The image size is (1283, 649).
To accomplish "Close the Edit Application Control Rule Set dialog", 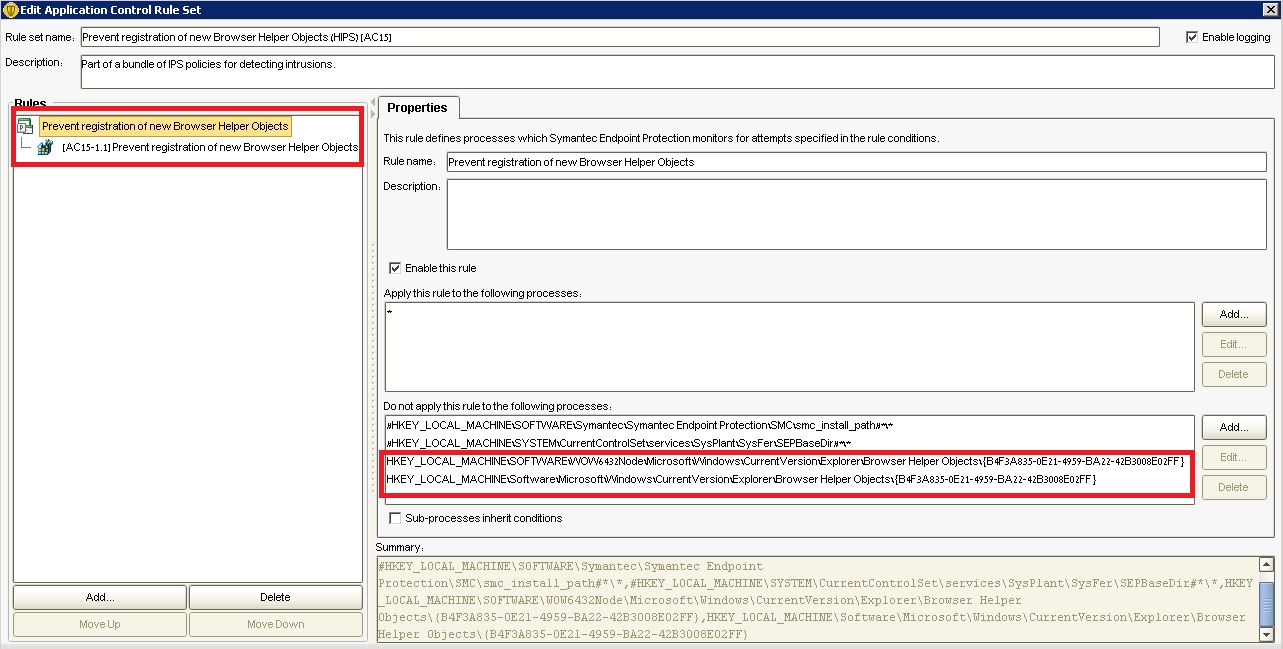I will tap(1270, 9).
